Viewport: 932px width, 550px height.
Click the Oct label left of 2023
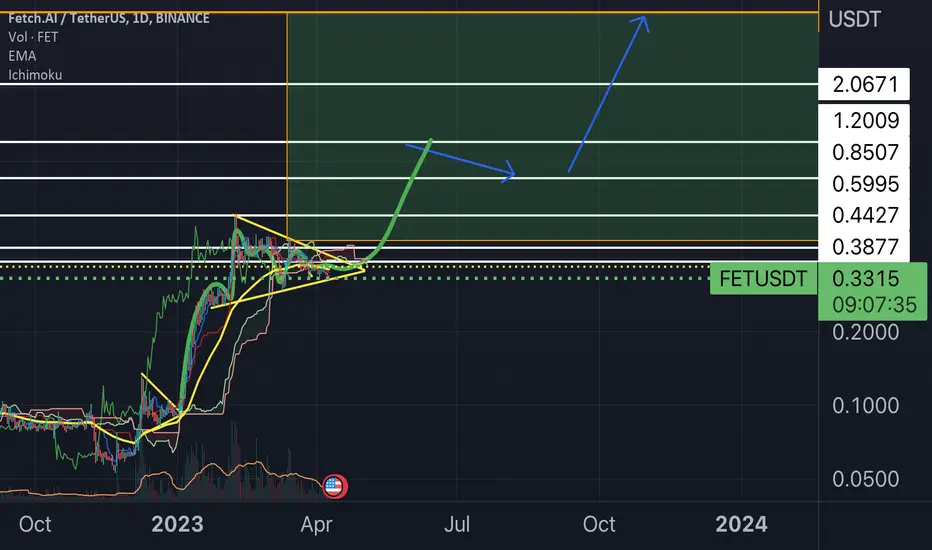tap(35, 524)
